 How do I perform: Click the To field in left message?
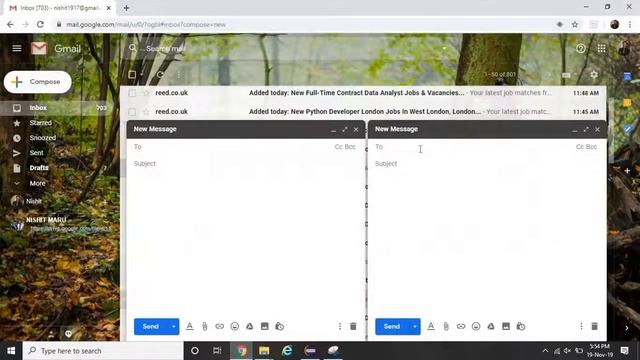233,147
